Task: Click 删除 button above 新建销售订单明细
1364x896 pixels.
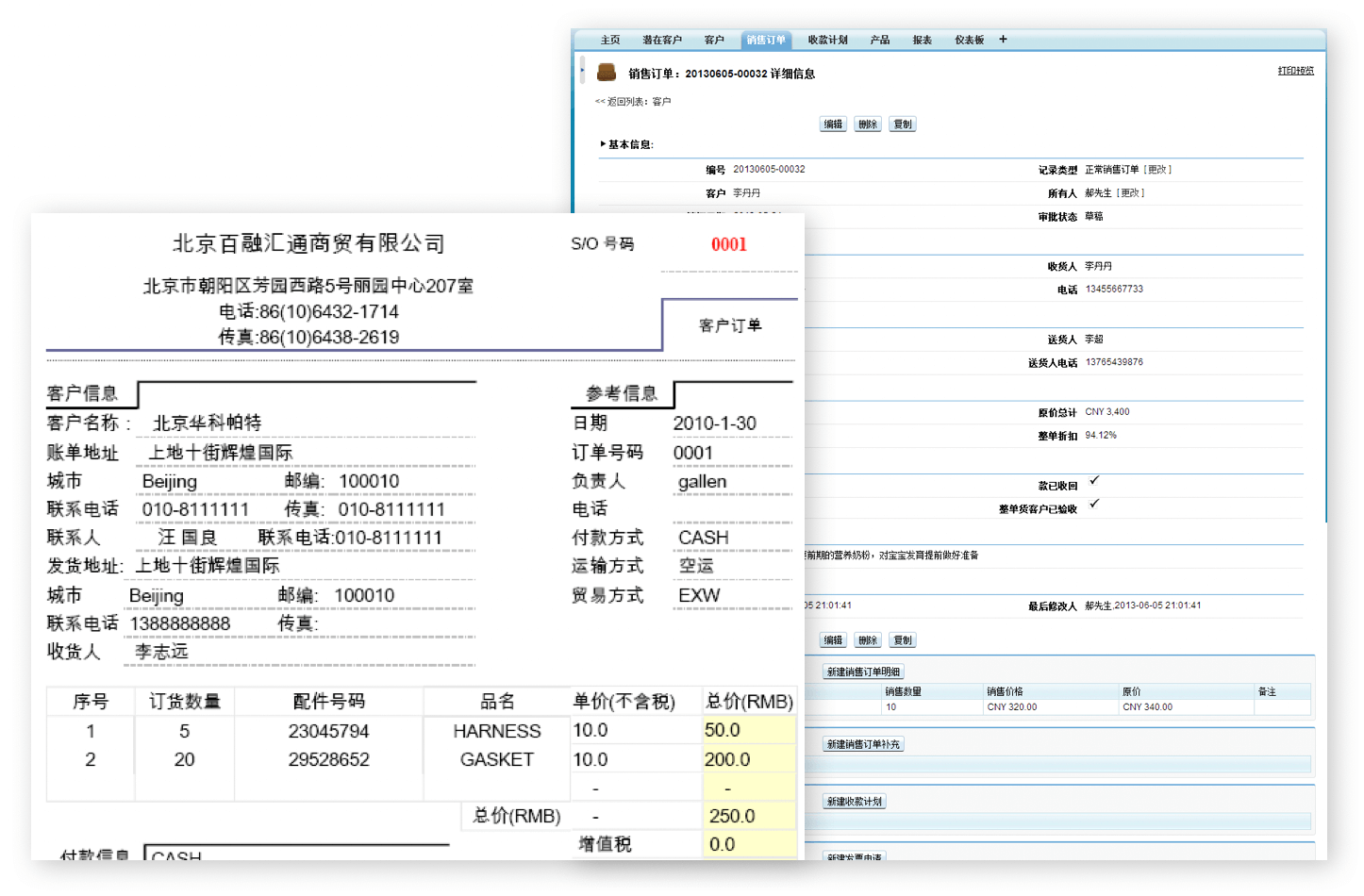Action: pyautogui.click(x=868, y=640)
